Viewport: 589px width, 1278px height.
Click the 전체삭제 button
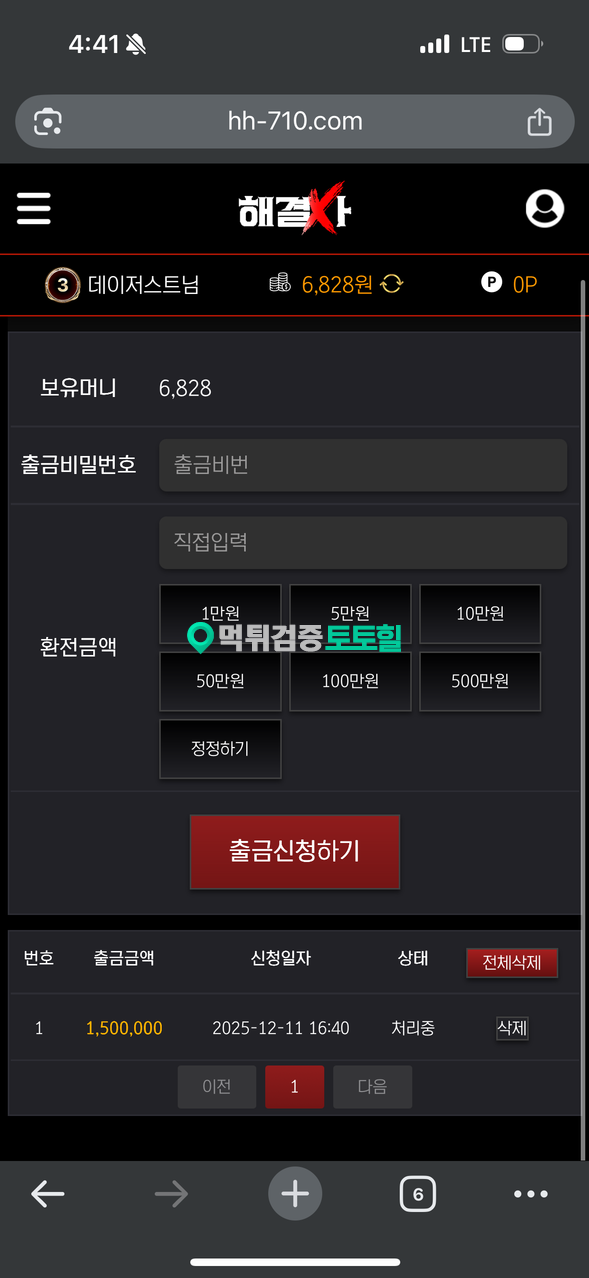click(x=512, y=963)
